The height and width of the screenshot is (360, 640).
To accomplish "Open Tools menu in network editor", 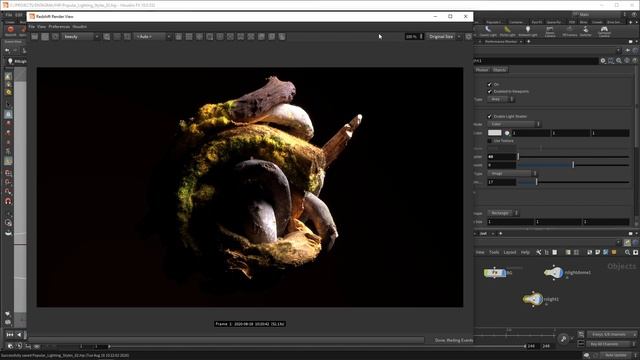I will [494, 253].
